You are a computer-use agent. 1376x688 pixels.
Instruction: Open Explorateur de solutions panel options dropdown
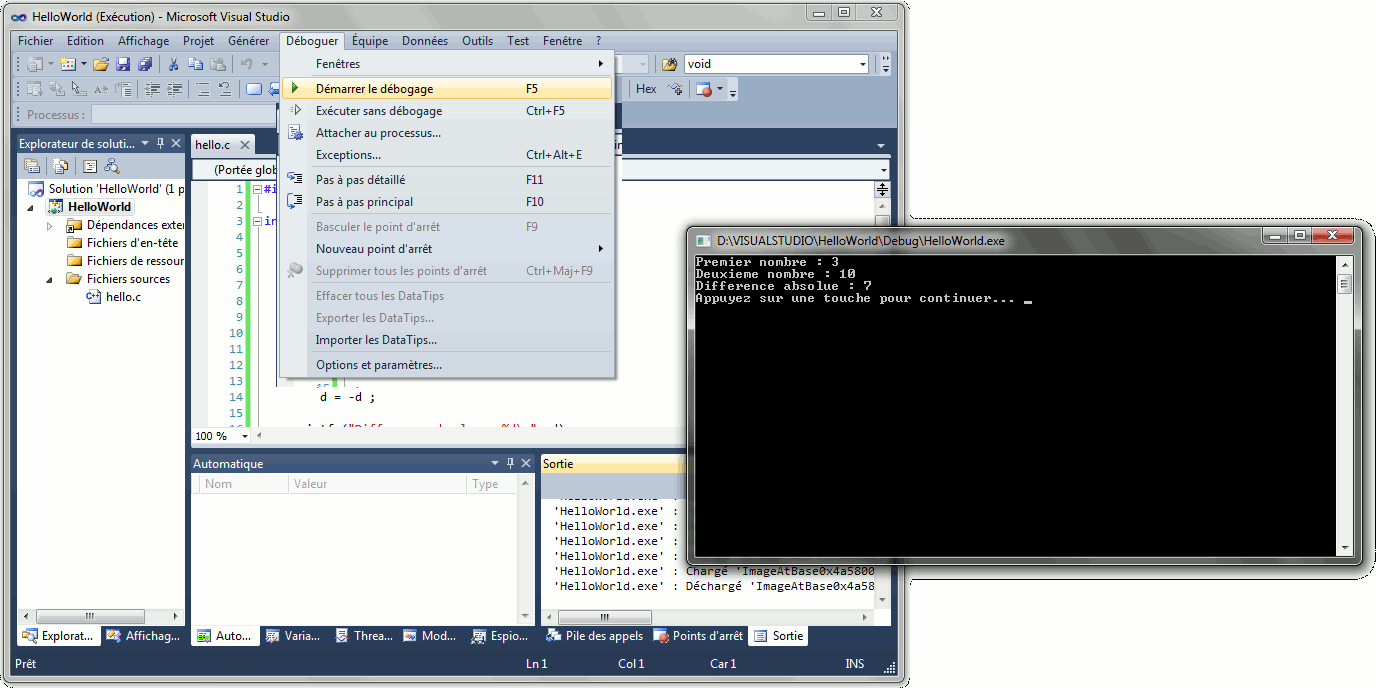pos(145,144)
